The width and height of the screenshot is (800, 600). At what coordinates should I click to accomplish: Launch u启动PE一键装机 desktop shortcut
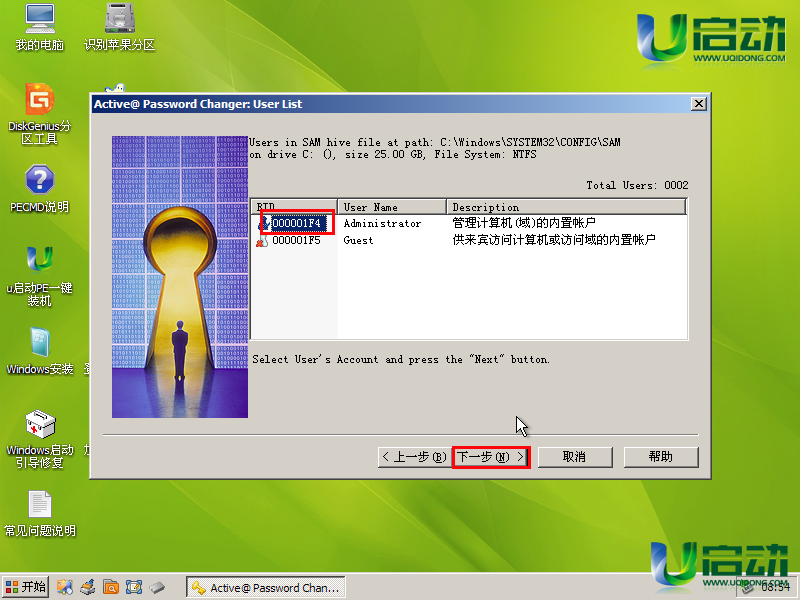[40, 276]
